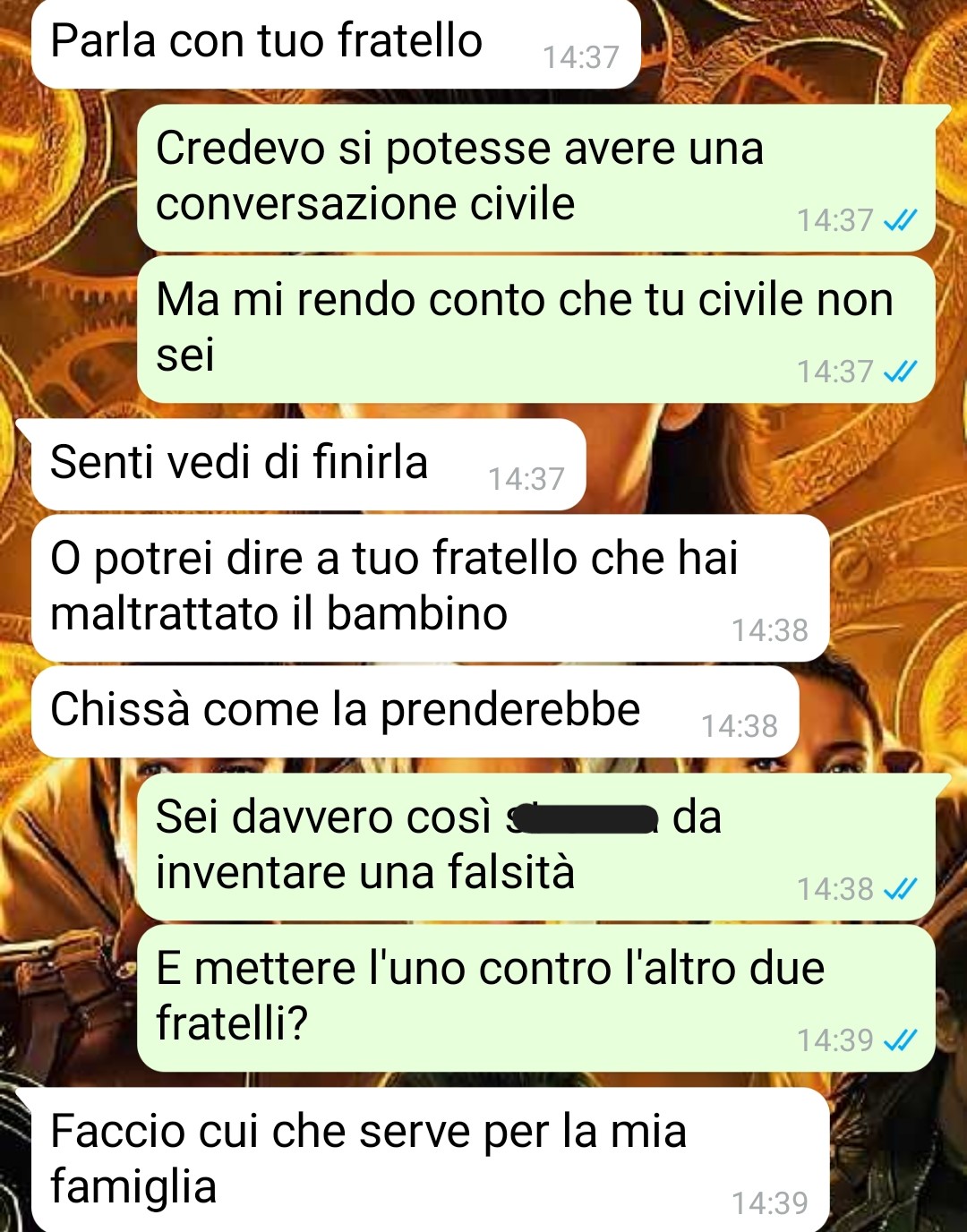967x1232 pixels.
Task: Tap the 'Ma mi rendo conto' message bubble
Action: (535, 329)
